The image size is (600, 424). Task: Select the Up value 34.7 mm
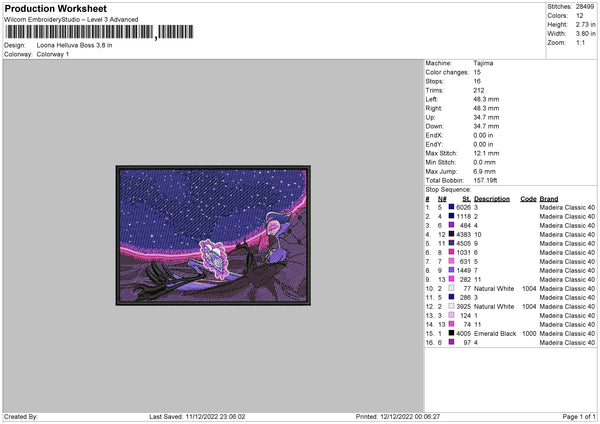(x=486, y=117)
